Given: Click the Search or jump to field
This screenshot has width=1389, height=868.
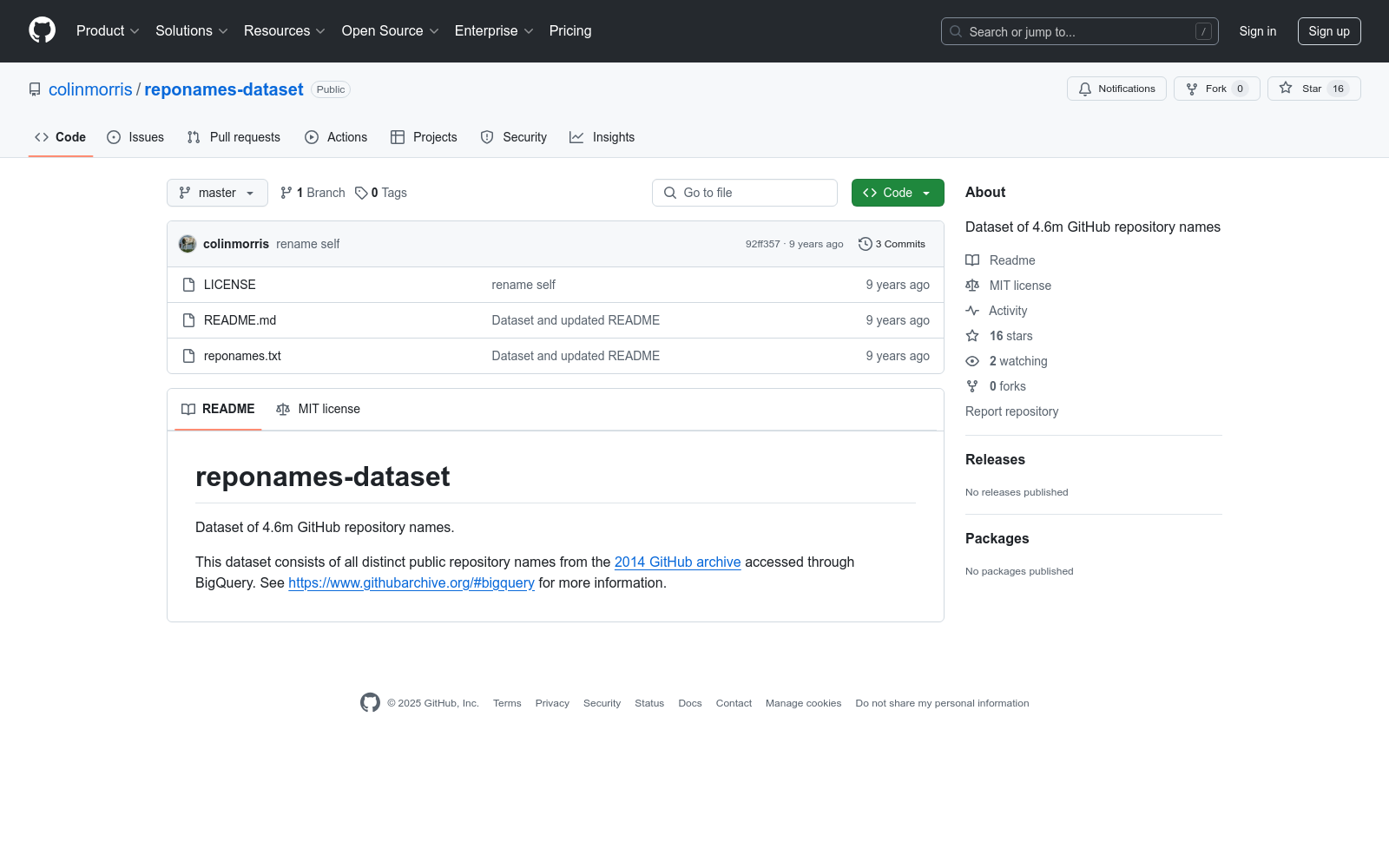Looking at the screenshot, I should coord(1080,31).
